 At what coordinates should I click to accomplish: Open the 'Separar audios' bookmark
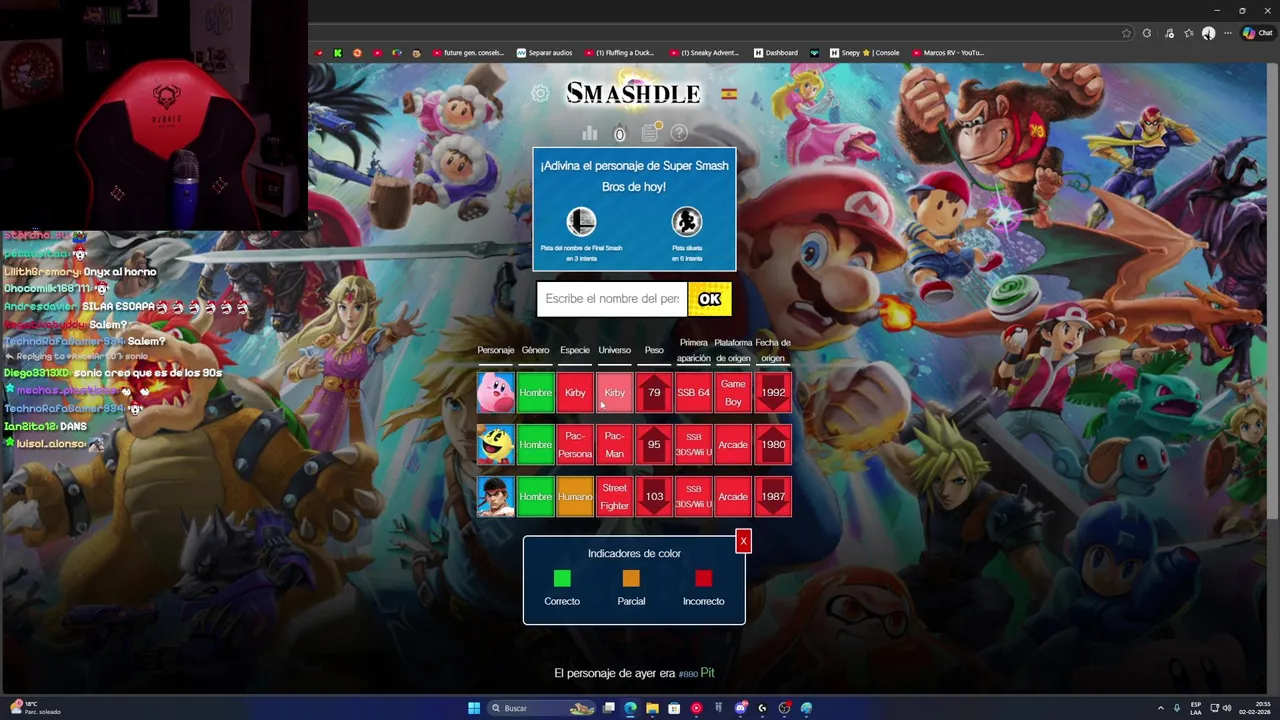(545, 53)
